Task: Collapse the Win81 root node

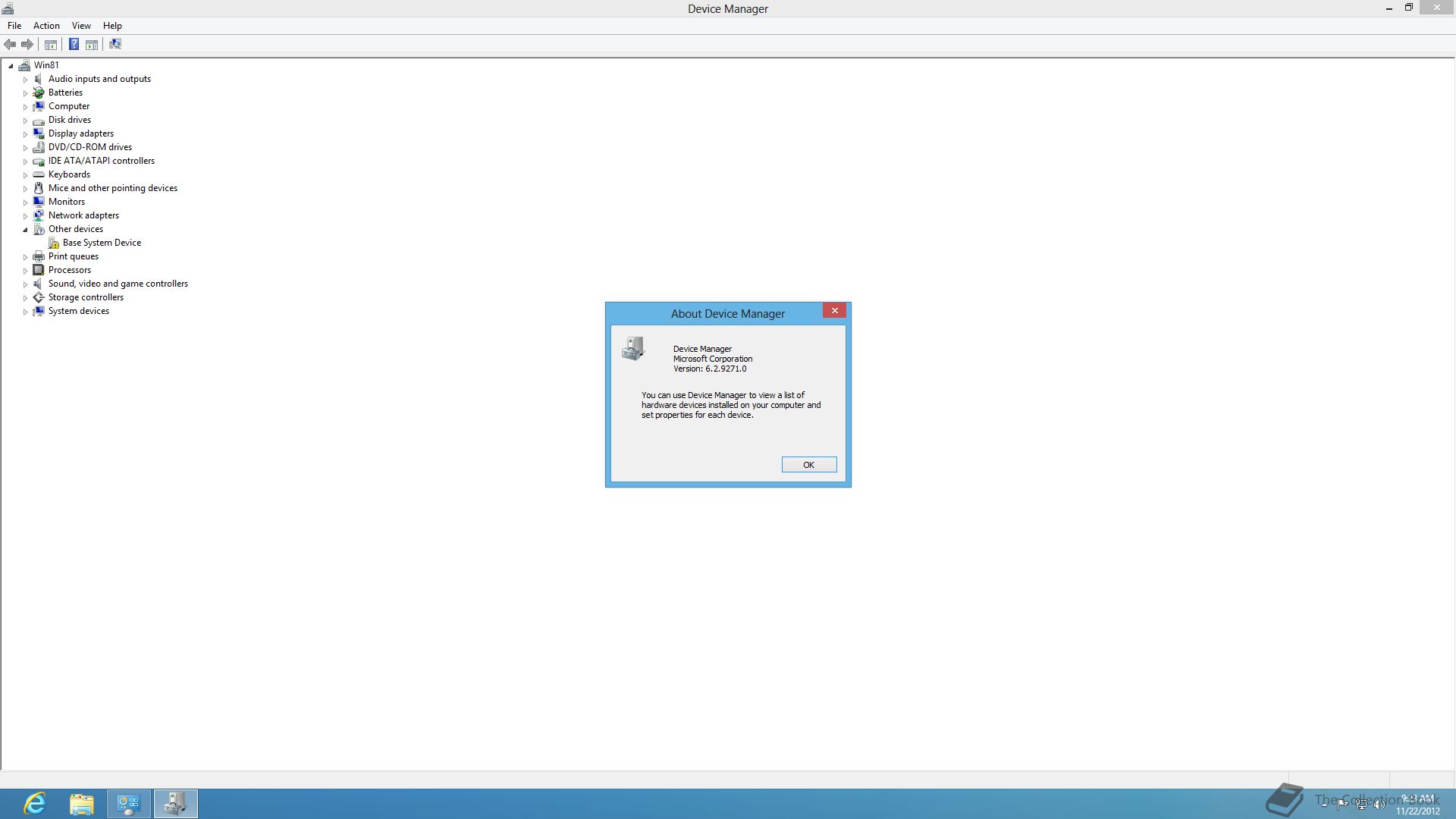Action: coord(11,66)
